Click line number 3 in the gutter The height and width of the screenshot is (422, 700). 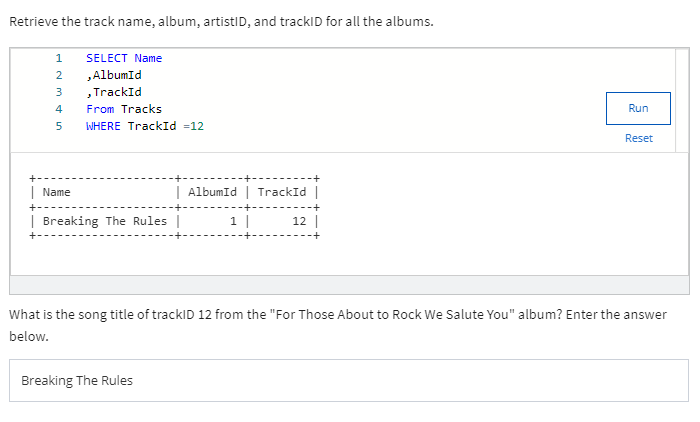pyautogui.click(x=59, y=92)
